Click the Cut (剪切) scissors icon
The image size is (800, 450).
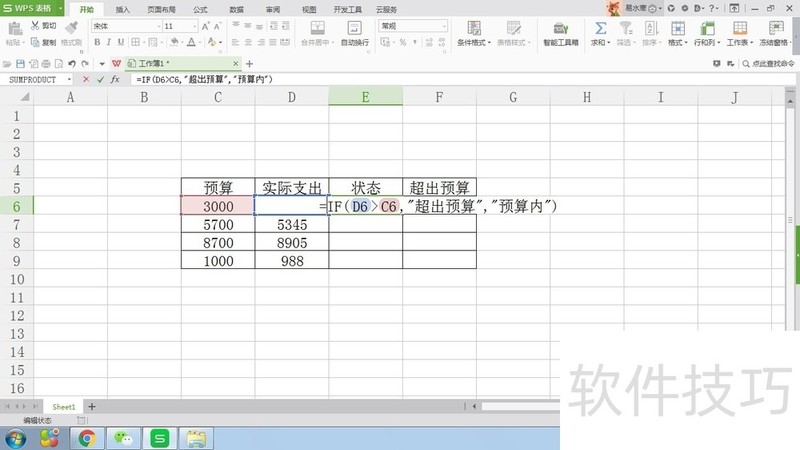(35, 26)
